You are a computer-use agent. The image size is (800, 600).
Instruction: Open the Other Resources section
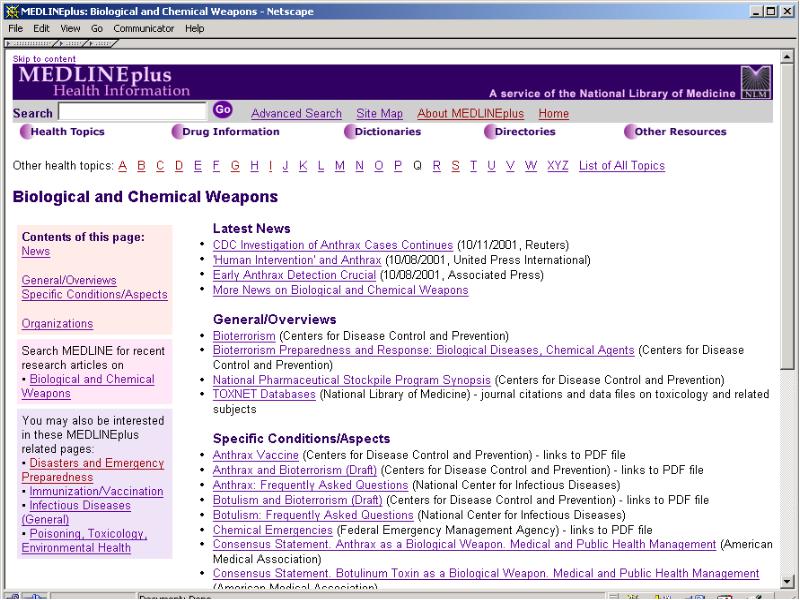point(675,132)
